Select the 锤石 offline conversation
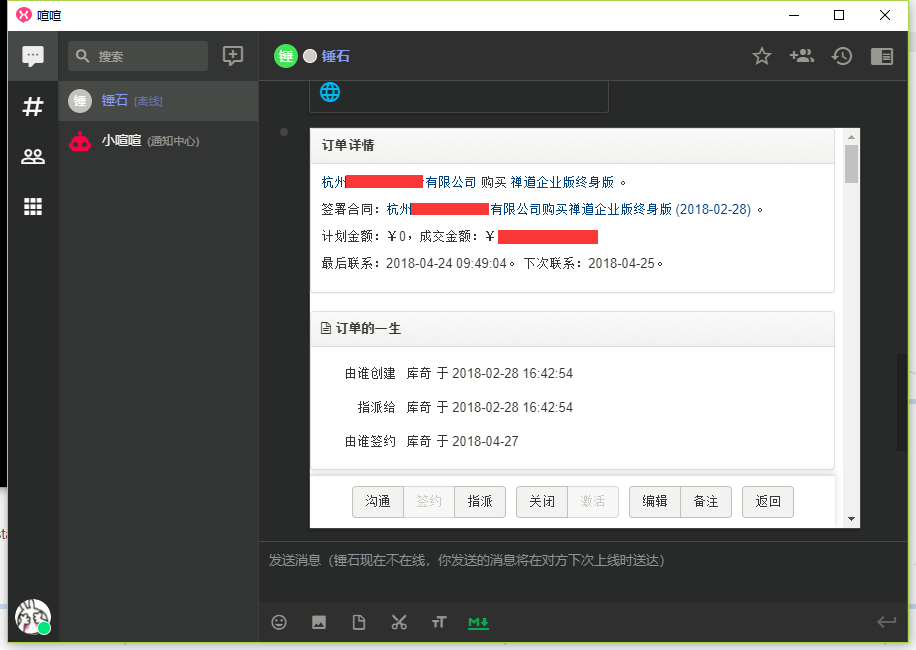Image resolution: width=916 pixels, height=650 pixels. click(x=158, y=101)
